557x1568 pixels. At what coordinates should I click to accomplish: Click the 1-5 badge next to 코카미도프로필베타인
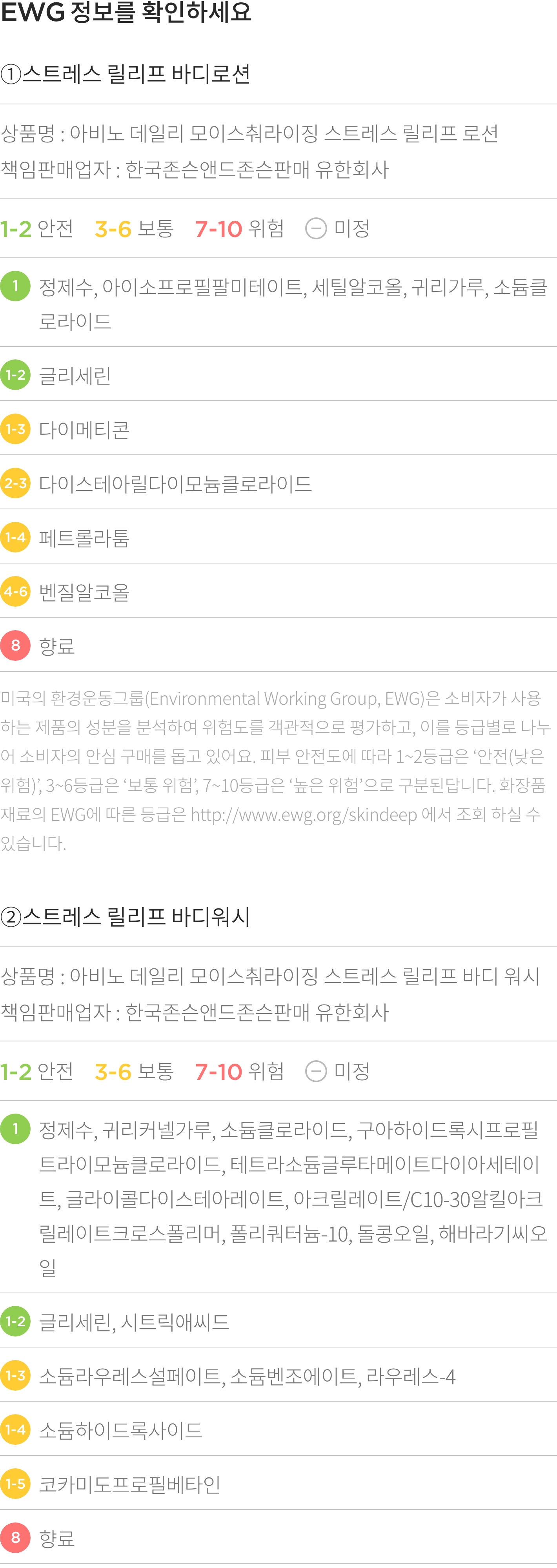click(15, 1483)
